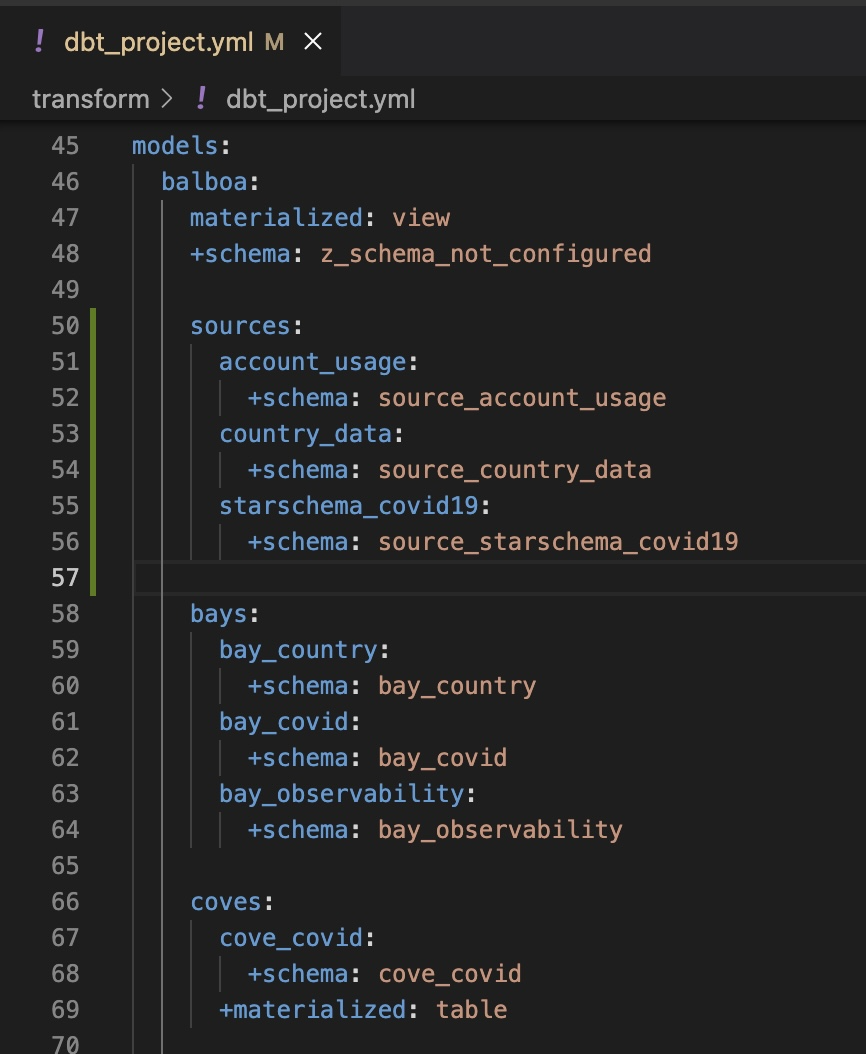The image size is (866, 1054).
Task: Place cursor in the empty line 57
Action: pyautogui.click(x=499, y=578)
